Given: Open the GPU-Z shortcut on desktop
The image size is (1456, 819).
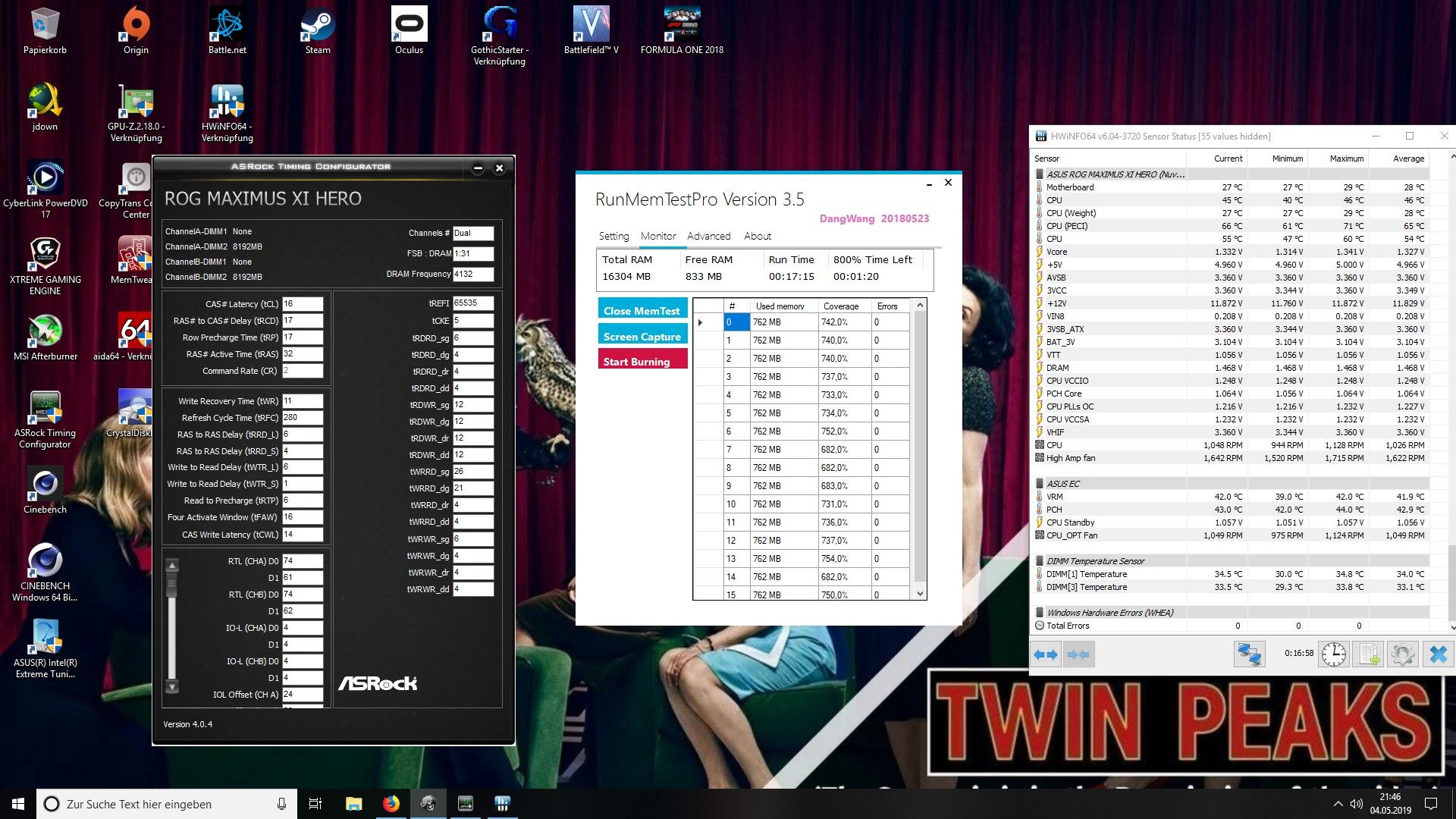Looking at the screenshot, I should point(136,112).
